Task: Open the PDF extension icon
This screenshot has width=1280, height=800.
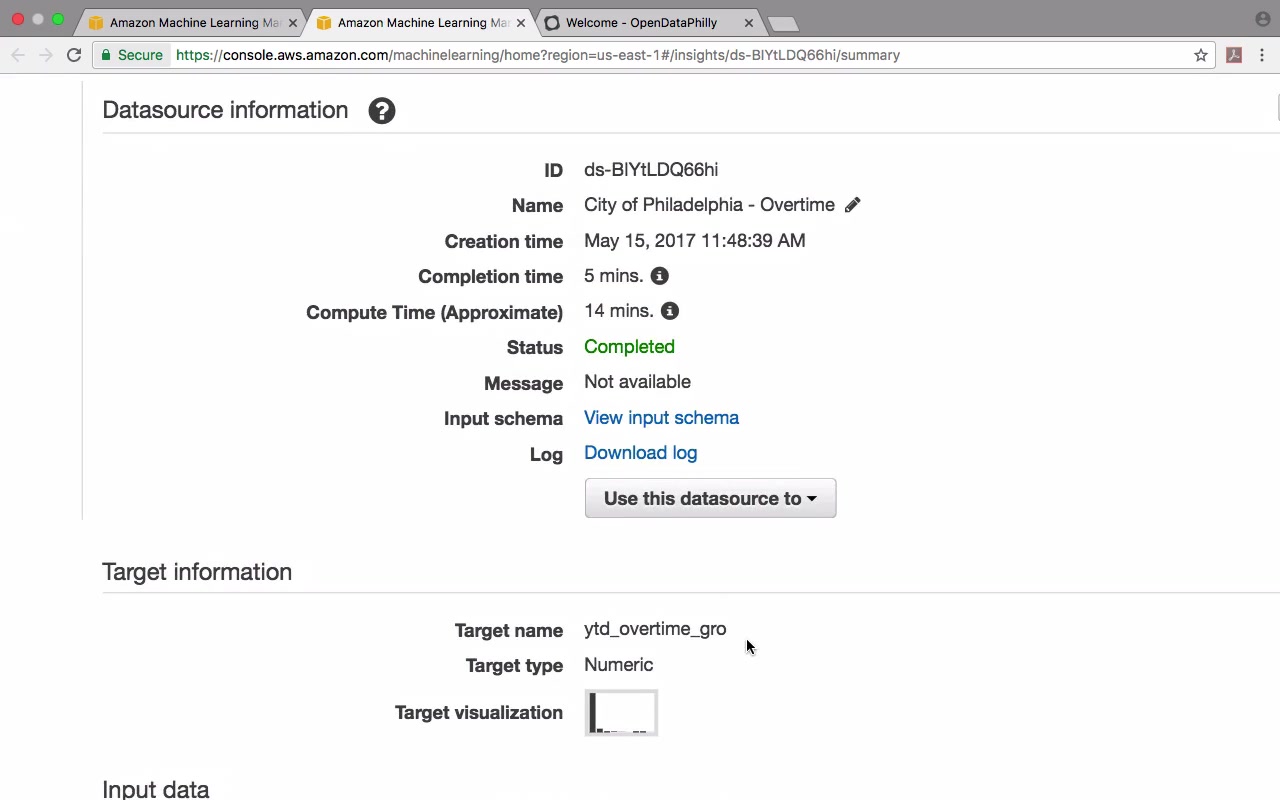Action: [x=1234, y=55]
